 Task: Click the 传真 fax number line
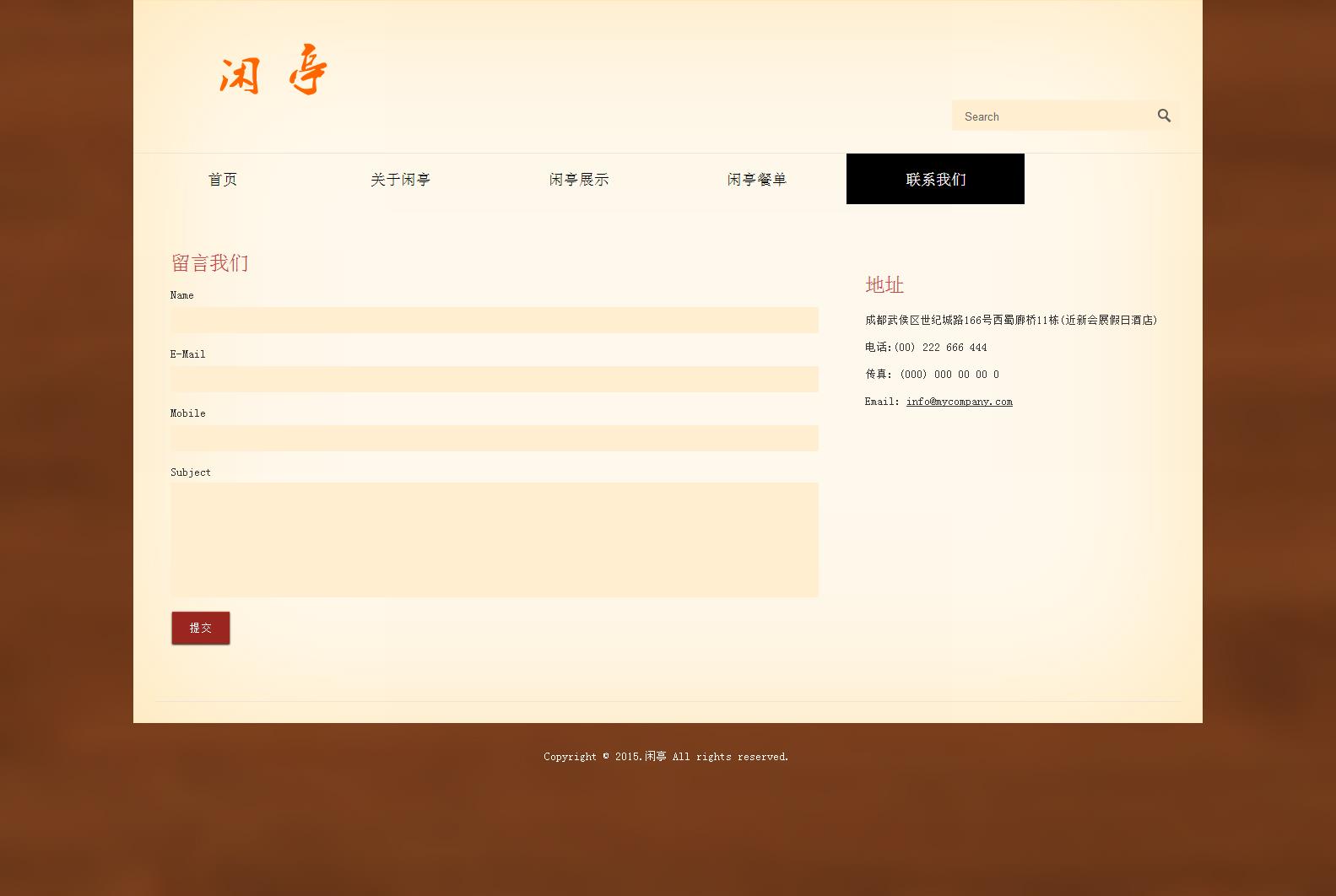point(932,375)
